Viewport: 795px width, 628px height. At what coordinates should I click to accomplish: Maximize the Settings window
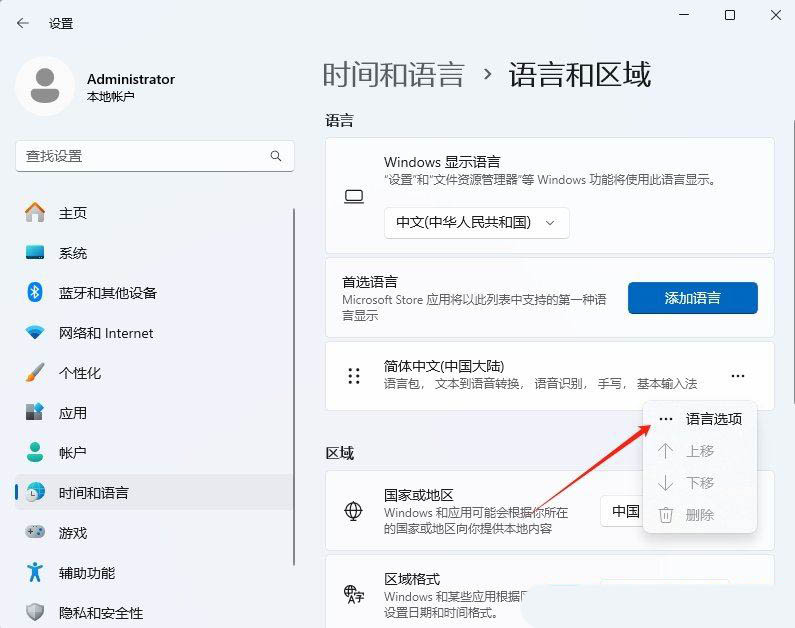coord(730,15)
